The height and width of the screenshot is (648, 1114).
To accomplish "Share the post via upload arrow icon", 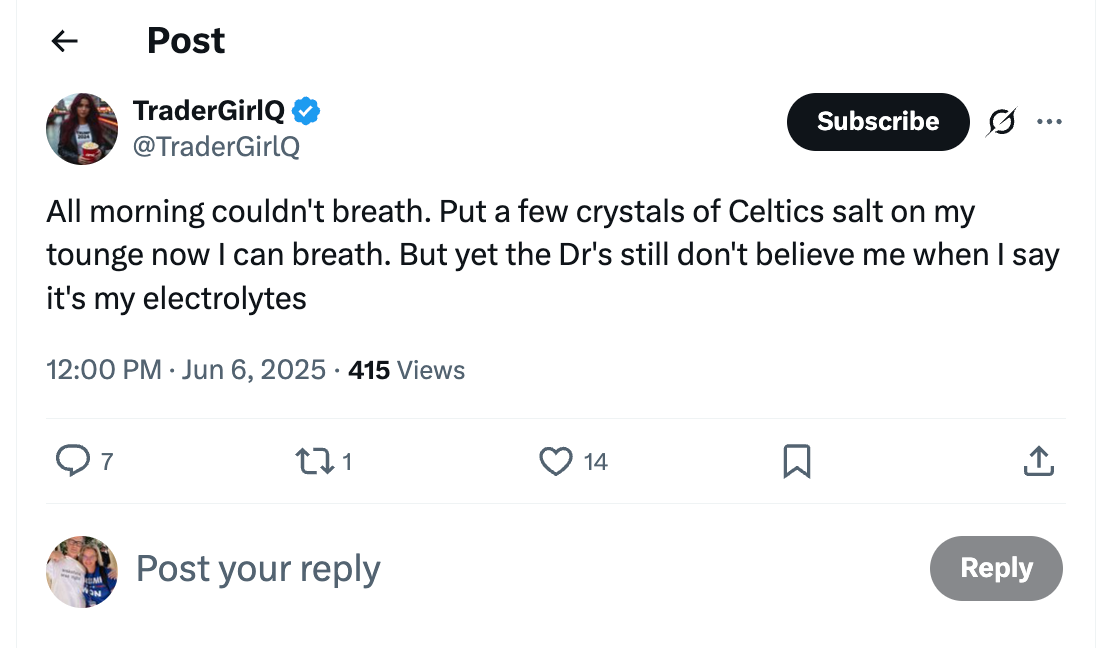I will tap(1039, 461).
